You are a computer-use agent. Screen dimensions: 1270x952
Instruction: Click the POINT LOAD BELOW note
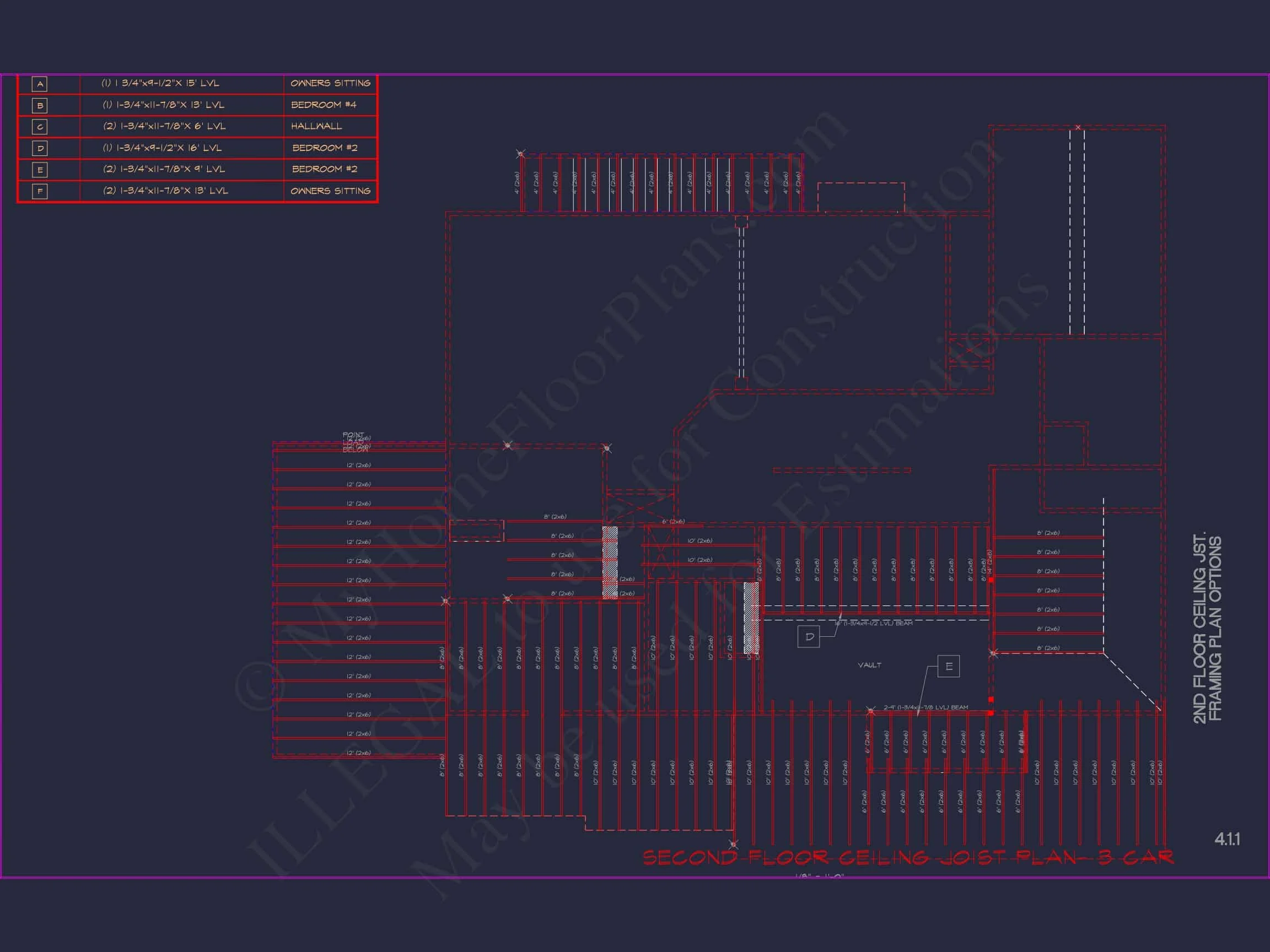click(354, 442)
